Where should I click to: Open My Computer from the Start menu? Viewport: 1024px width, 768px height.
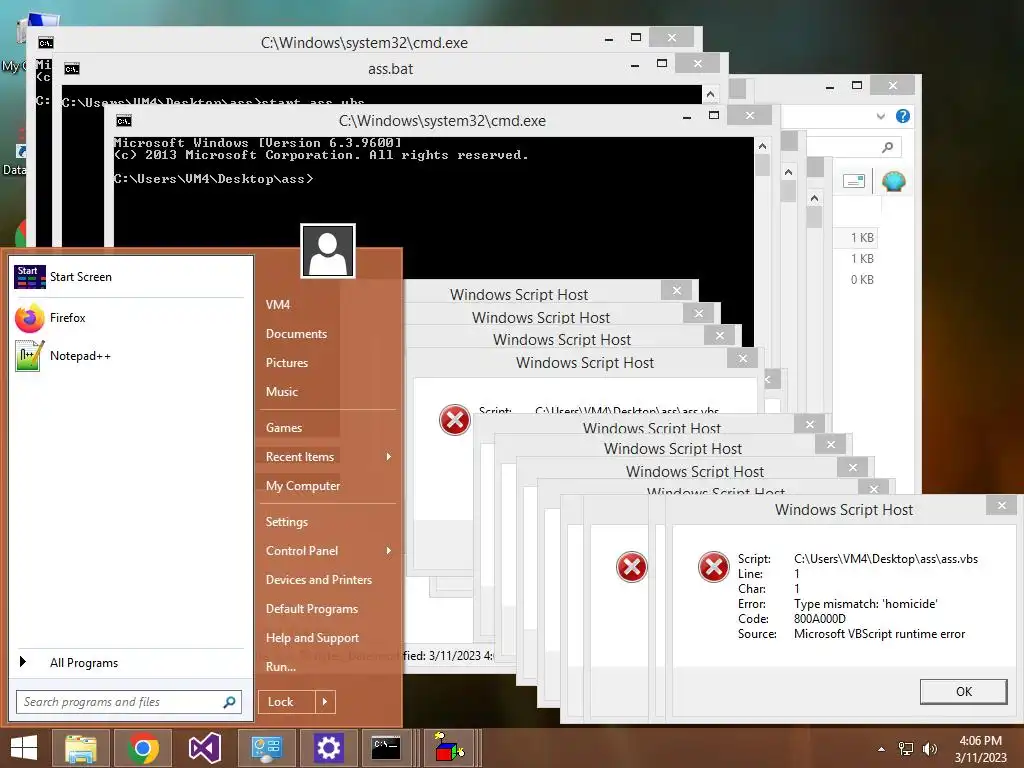point(303,486)
